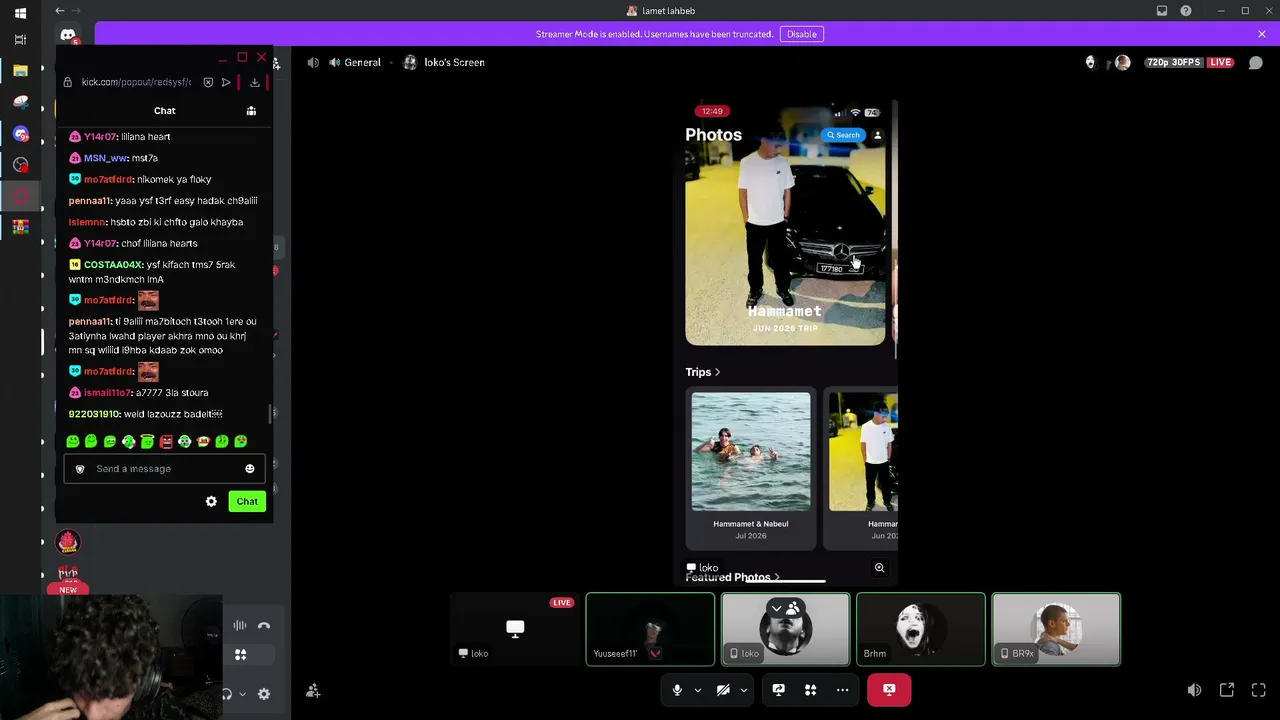Click username Islemnn in chat
The image size is (1280, 720).
87,222
